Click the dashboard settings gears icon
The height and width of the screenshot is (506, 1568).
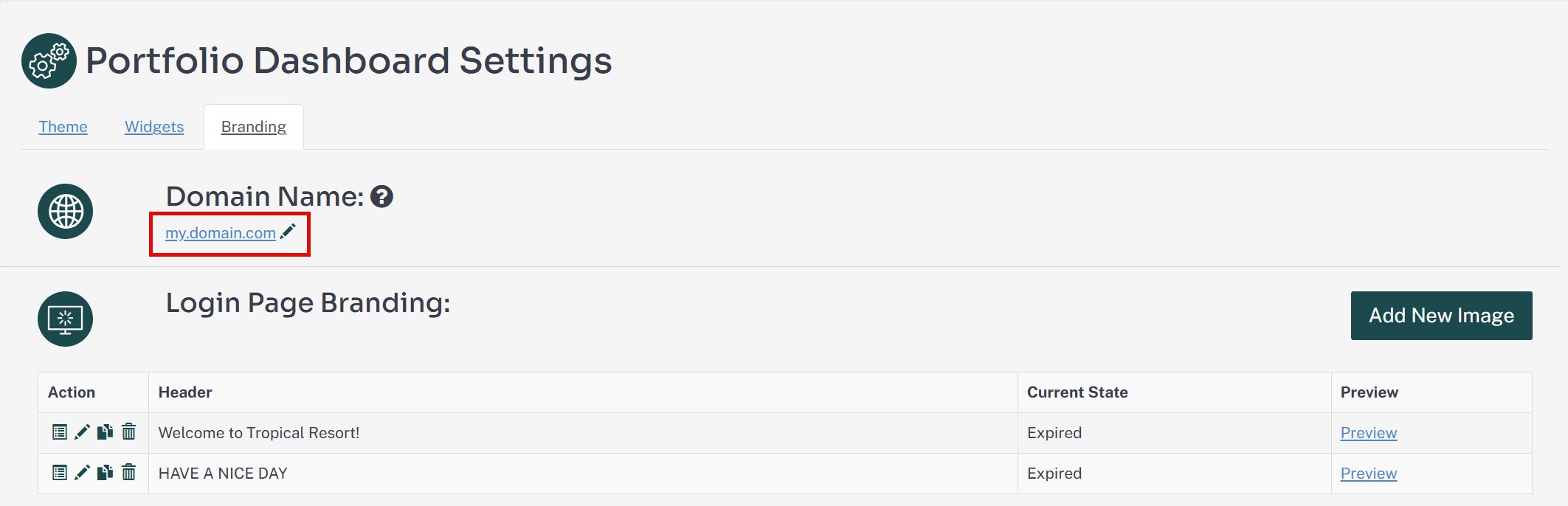[49, 60]
